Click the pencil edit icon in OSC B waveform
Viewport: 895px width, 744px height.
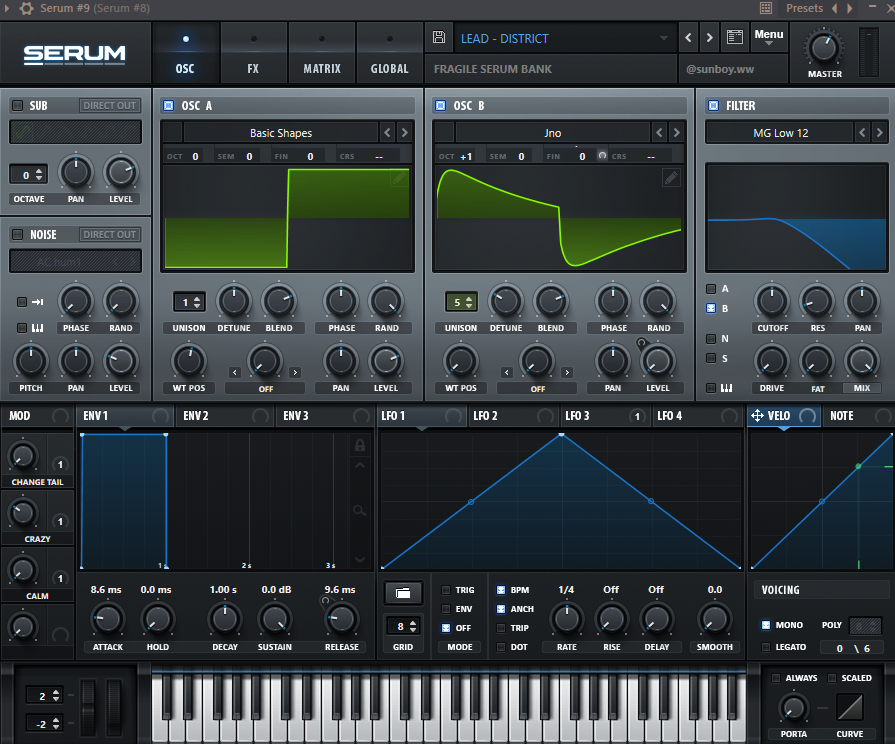pyautogui.click(x=671, y=178)
